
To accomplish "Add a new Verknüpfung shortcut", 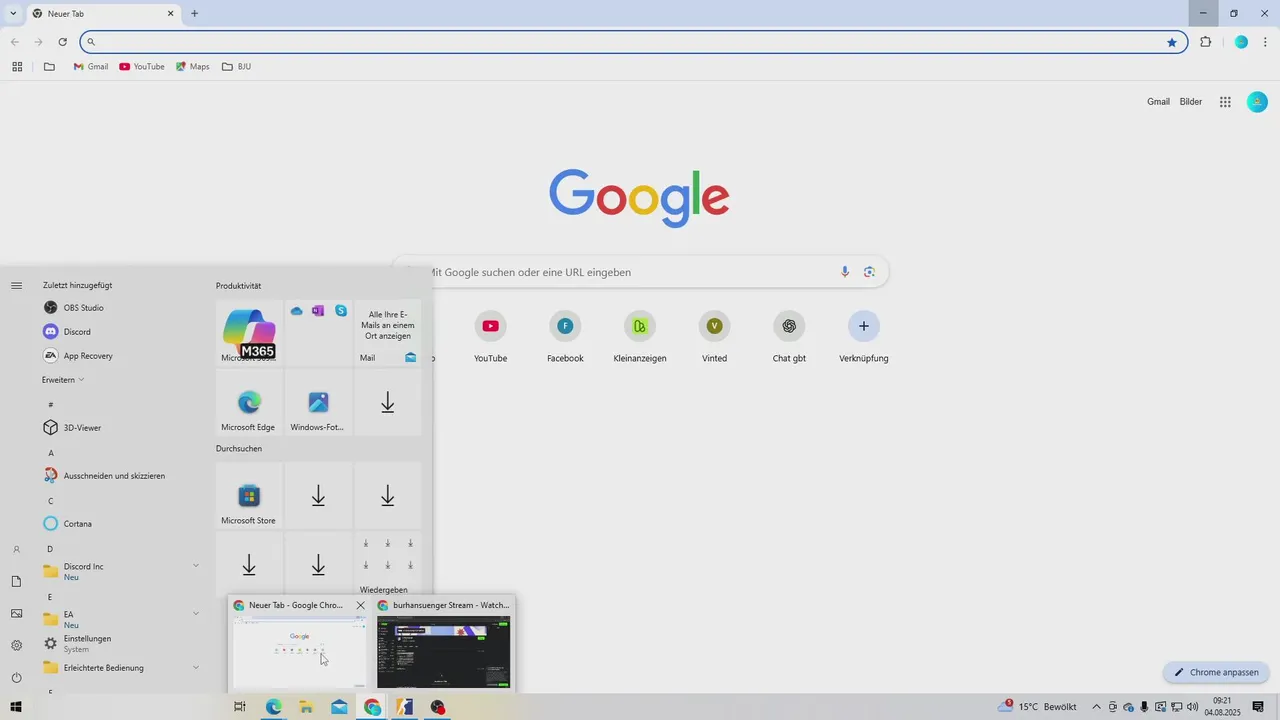I will (x=864, y=337).
